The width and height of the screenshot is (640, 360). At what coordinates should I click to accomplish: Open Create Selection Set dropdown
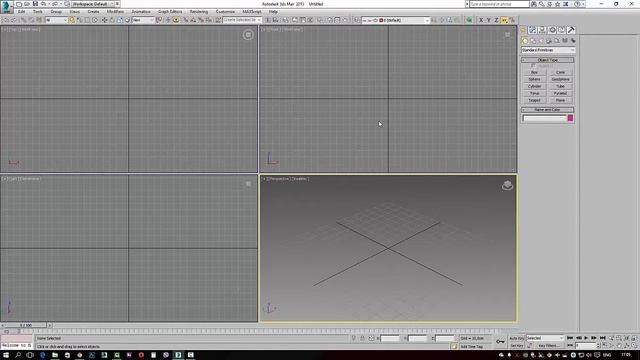point(242,20)
